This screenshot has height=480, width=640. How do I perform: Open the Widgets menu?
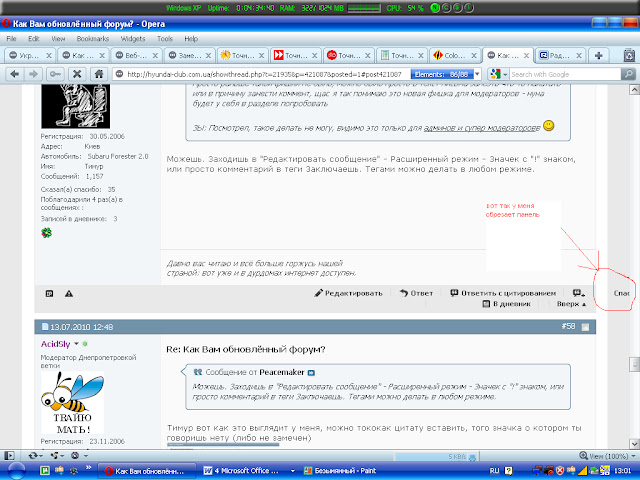133,39
